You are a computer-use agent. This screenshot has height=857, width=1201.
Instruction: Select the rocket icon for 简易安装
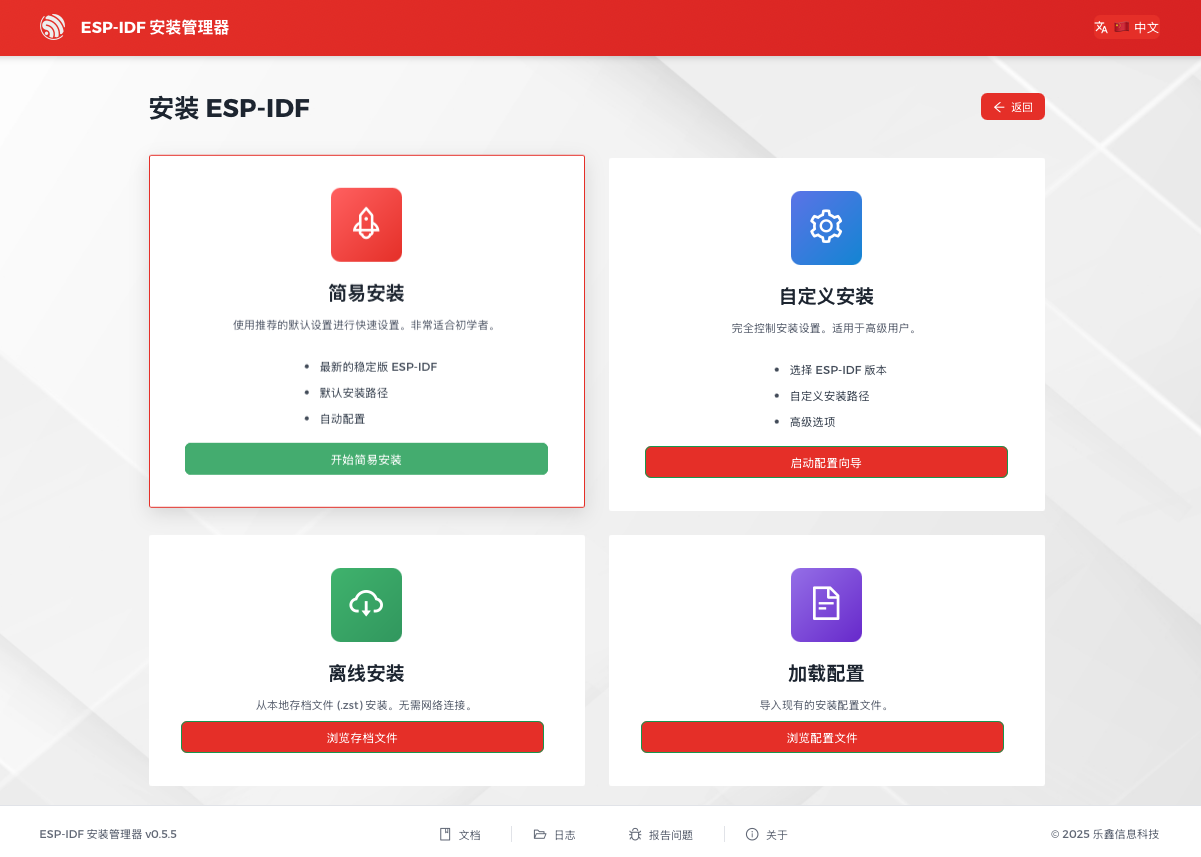click(x=366, y=225)
